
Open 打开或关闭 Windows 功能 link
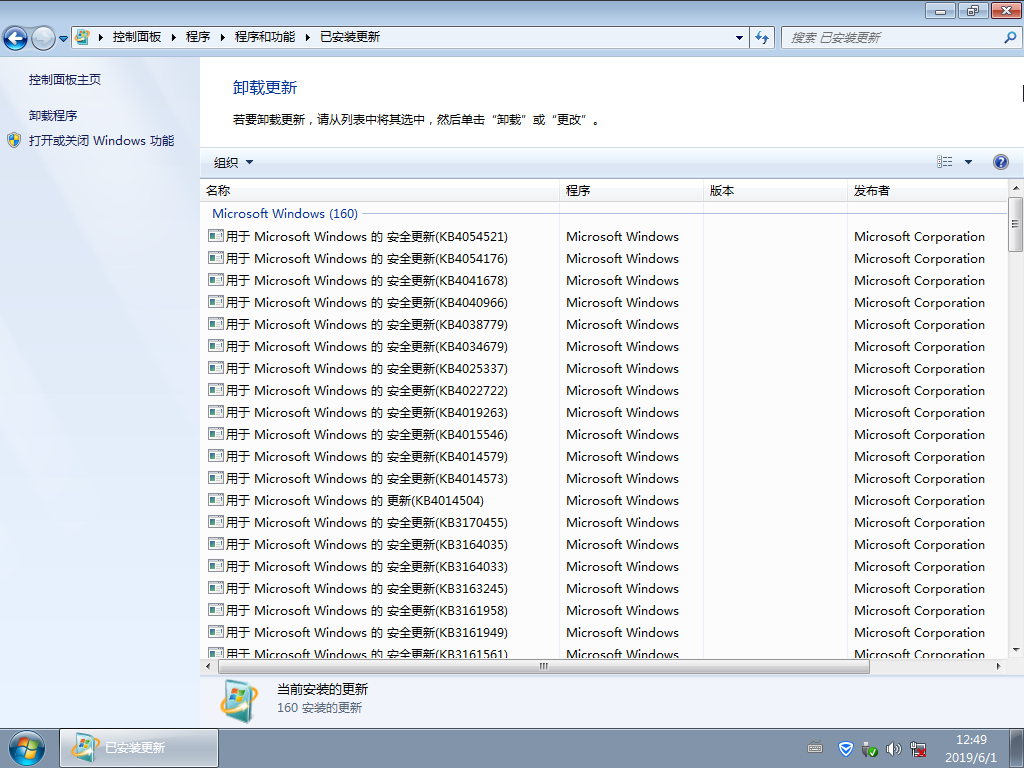tap(101, 140)
